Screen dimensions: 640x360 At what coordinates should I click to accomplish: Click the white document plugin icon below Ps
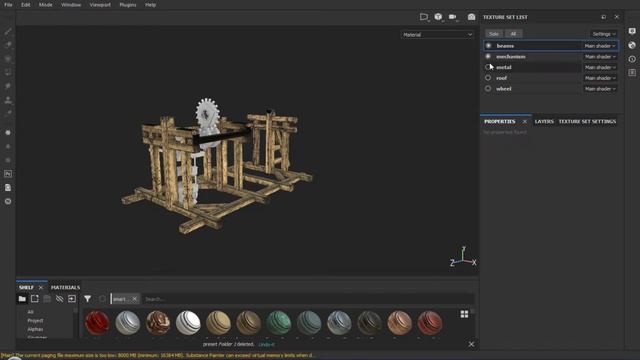8,188
